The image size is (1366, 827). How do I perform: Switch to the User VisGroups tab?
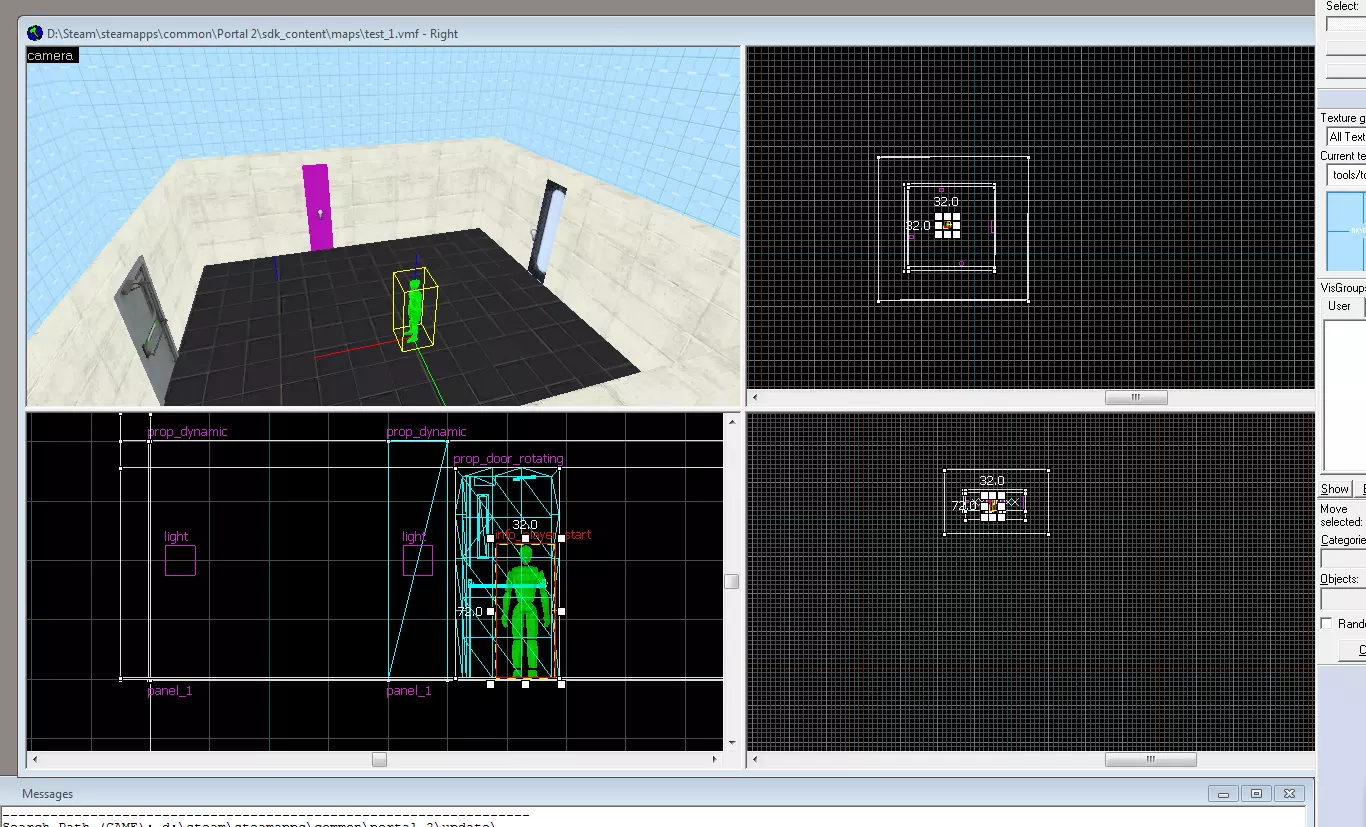(1339, 307)
